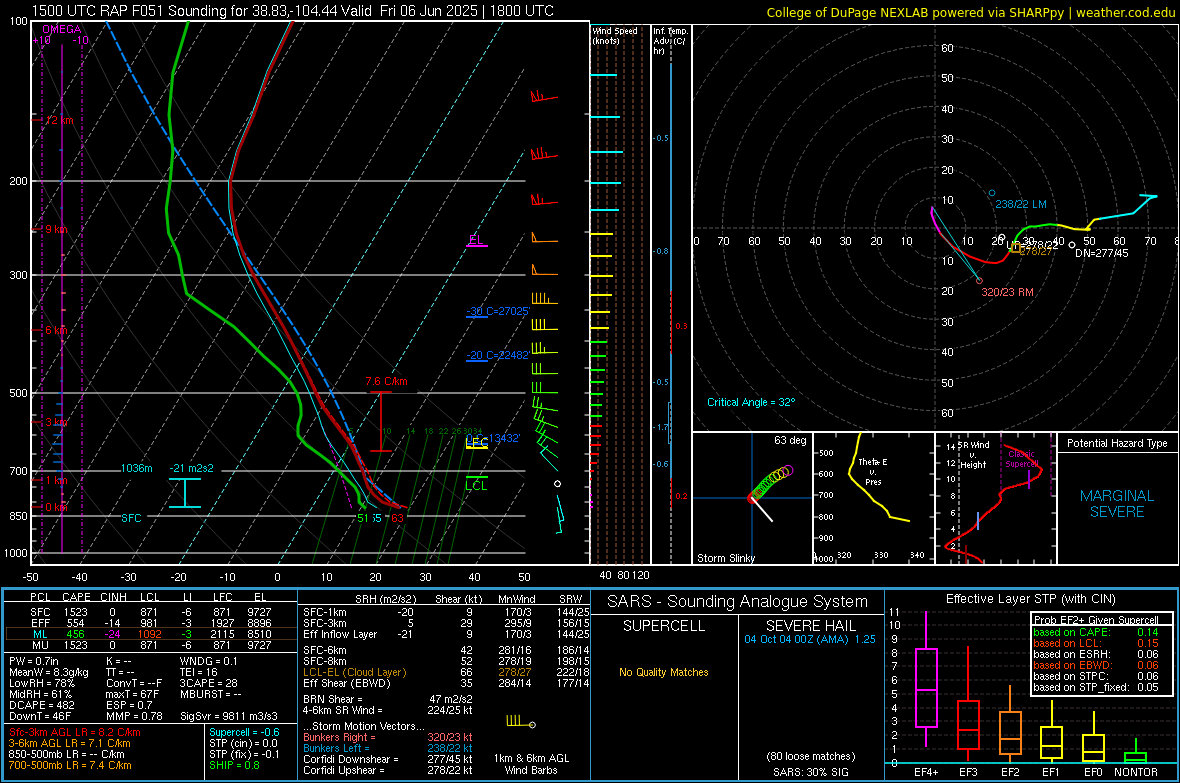Select the highlighted ML parcel row
1180x783 pixels.
151,634
